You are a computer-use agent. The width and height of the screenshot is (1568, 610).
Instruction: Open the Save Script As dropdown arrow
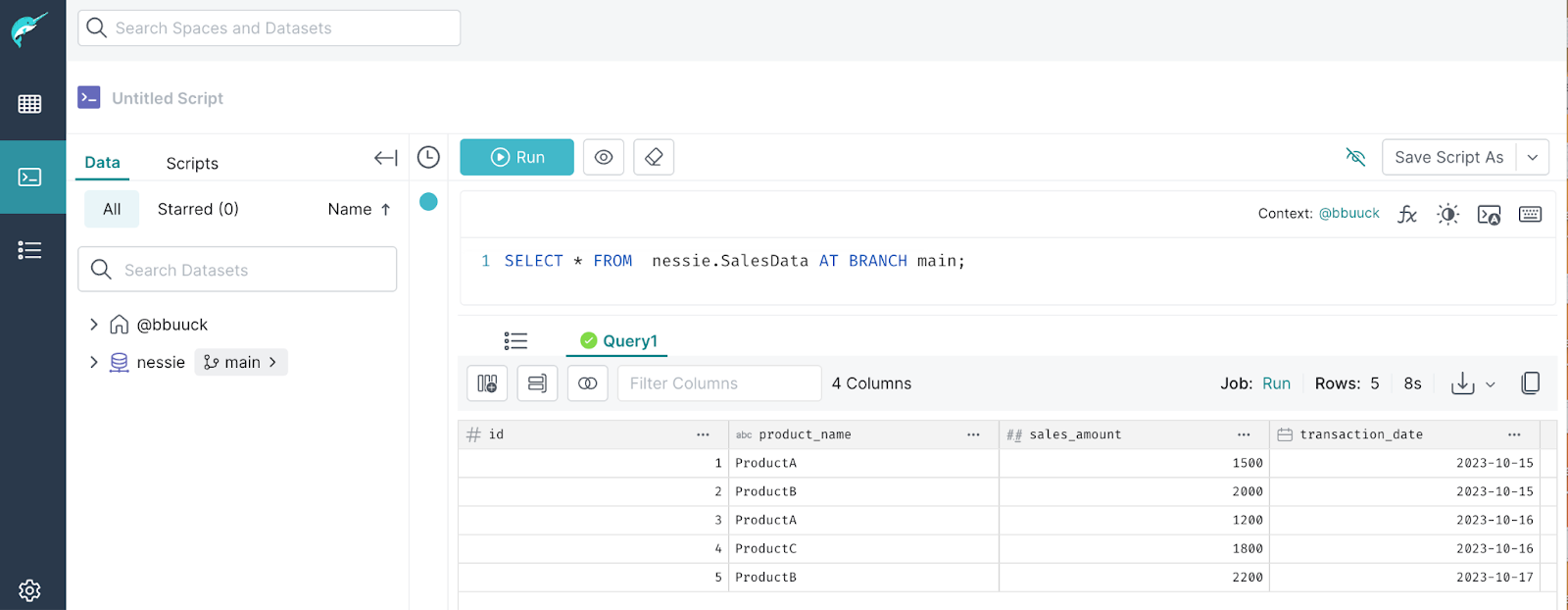click(x=1533, y=157)
